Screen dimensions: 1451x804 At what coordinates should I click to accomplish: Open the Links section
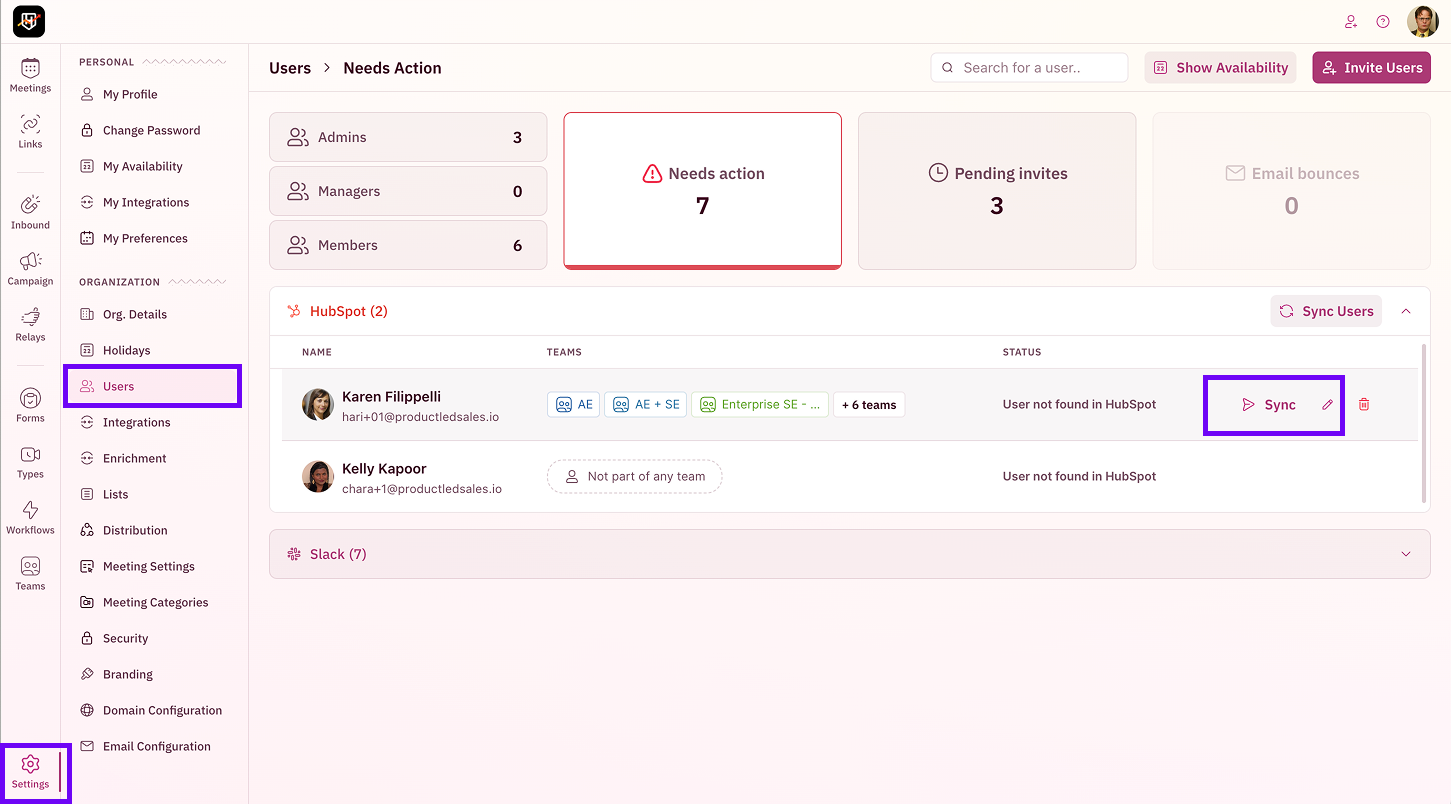(30, 130)
